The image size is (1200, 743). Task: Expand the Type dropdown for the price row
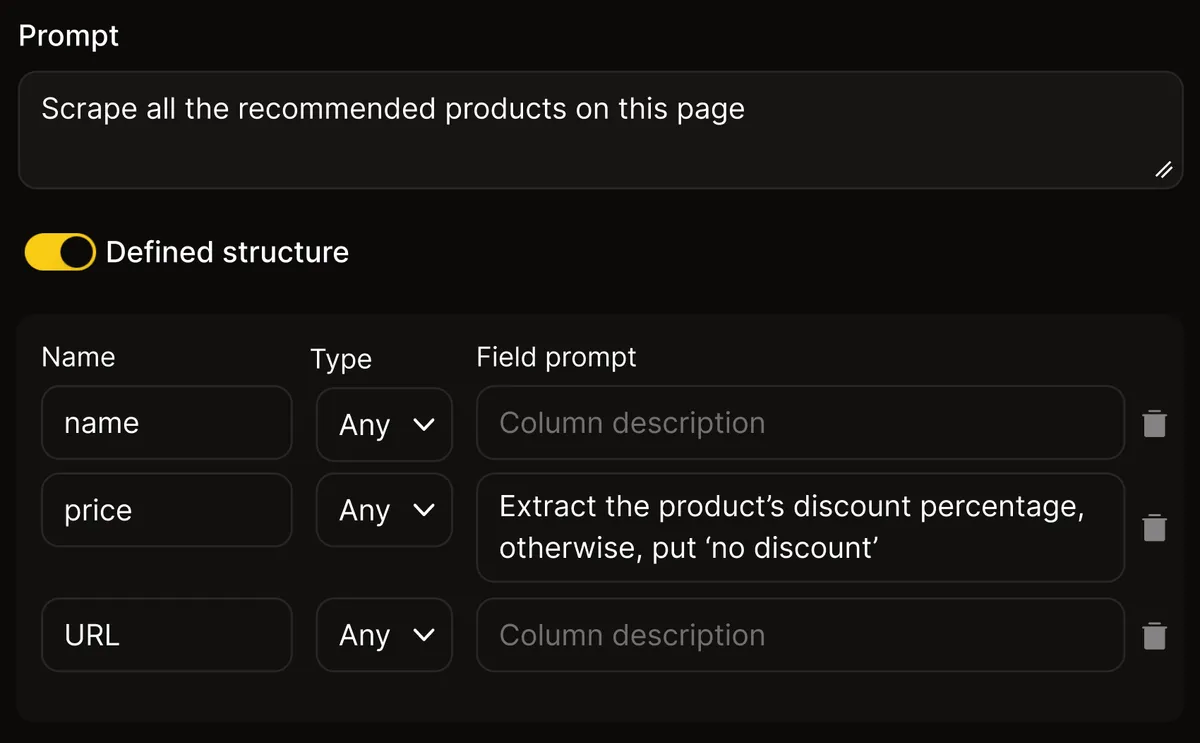[385, 510]
